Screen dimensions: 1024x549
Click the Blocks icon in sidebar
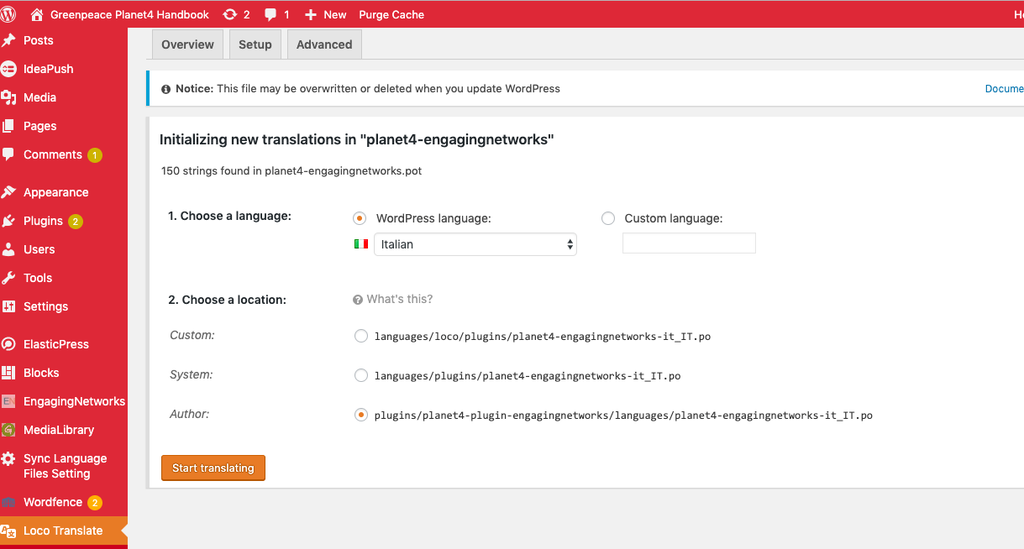8,373
